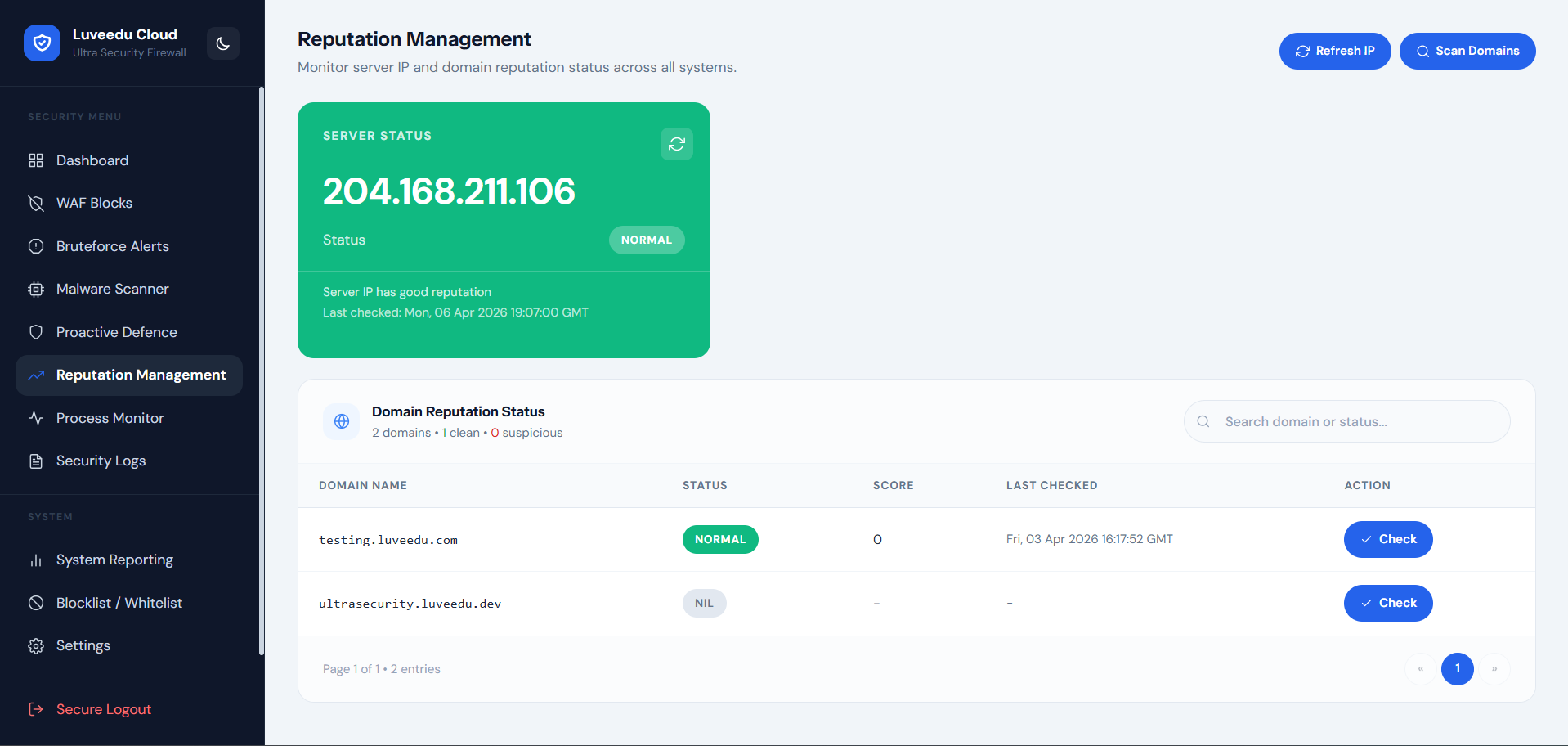
Task: Click the Scan Domains button
Action: 1467,51
